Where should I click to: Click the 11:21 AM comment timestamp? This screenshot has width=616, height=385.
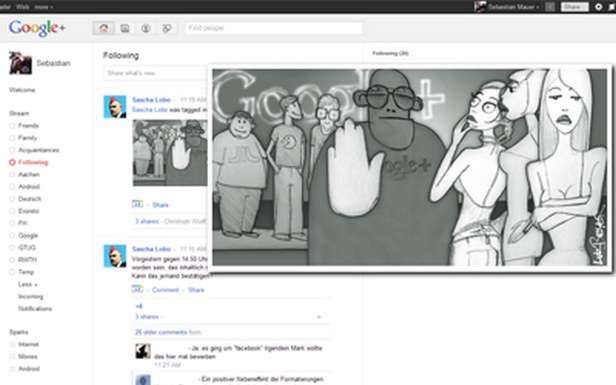click(167, 365)
